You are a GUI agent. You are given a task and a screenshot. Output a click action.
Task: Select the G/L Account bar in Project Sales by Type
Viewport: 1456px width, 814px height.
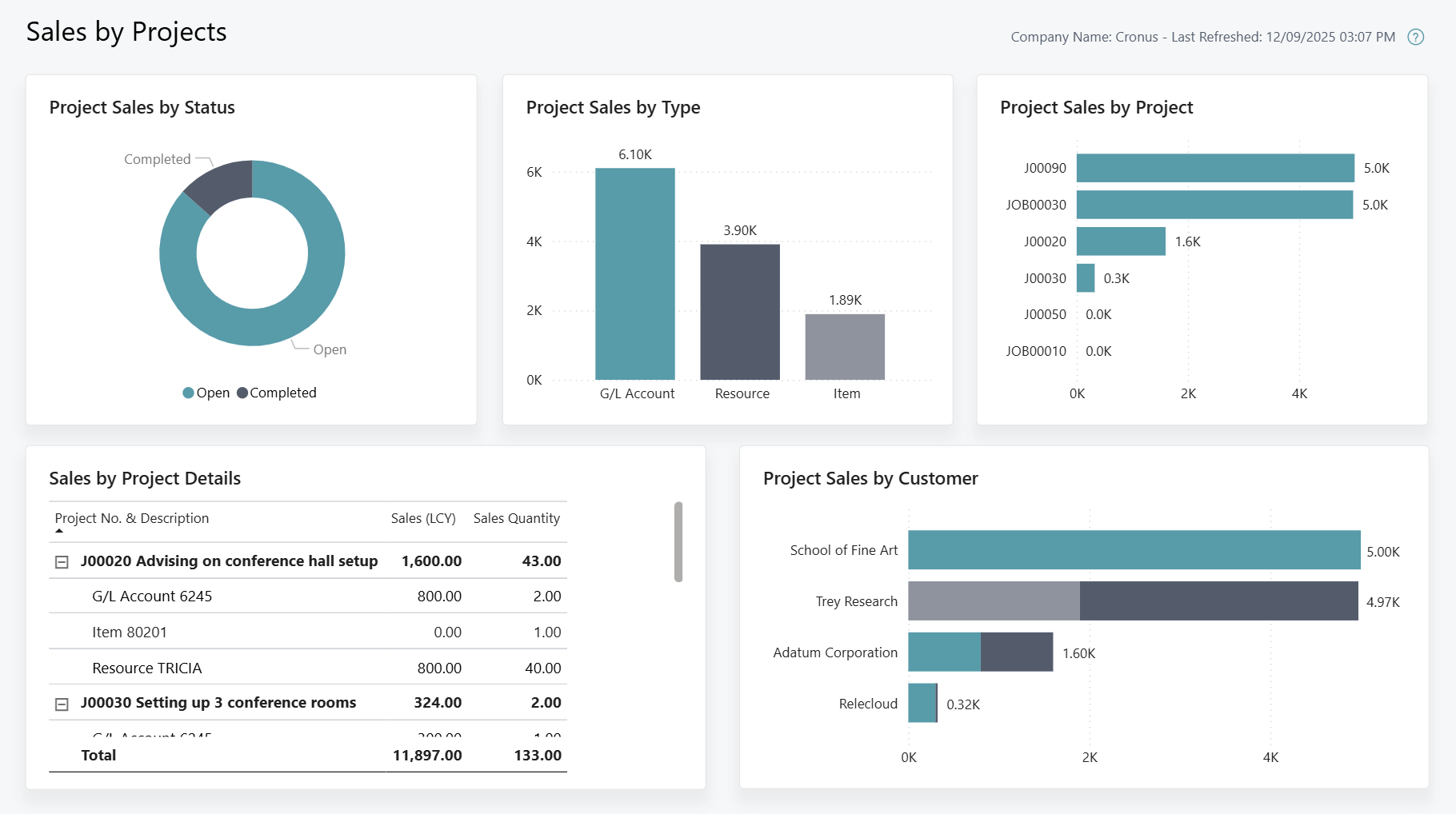635,272
